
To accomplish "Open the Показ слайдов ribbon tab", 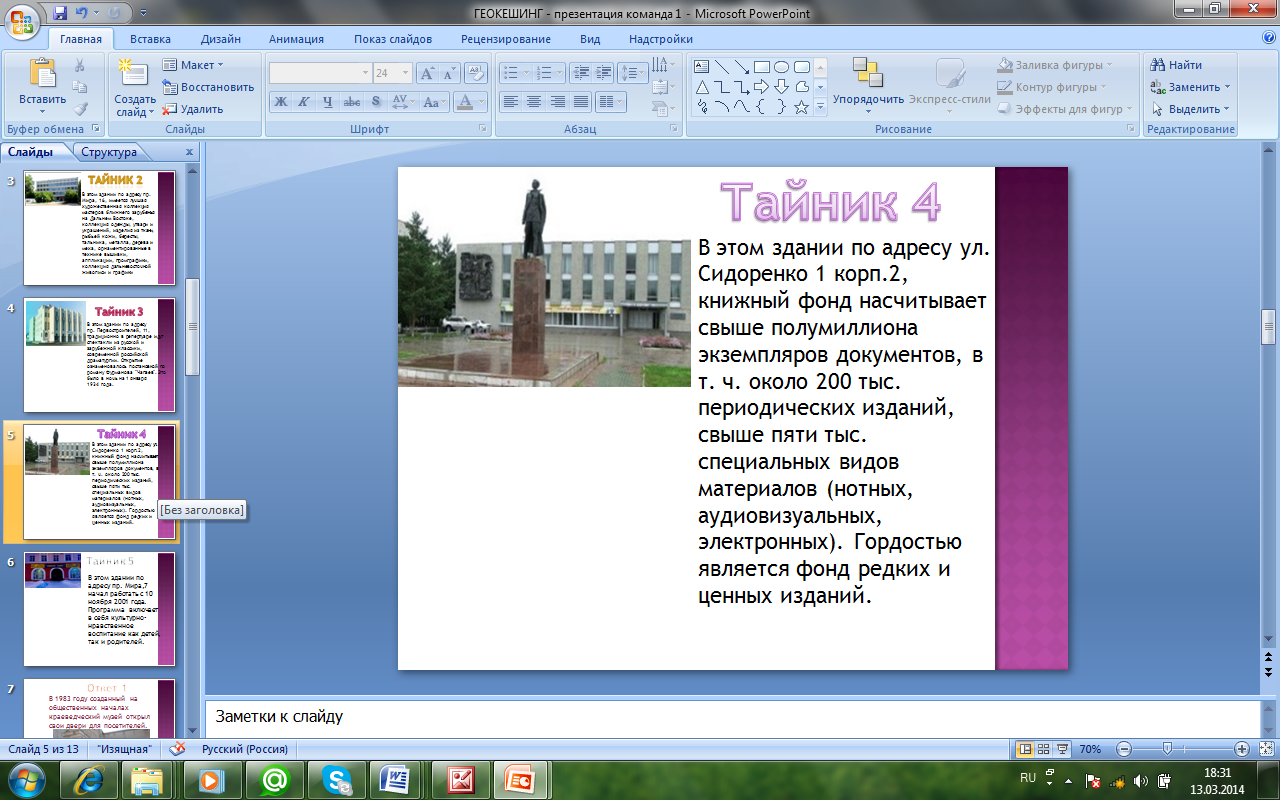I will tap(393, 39).
